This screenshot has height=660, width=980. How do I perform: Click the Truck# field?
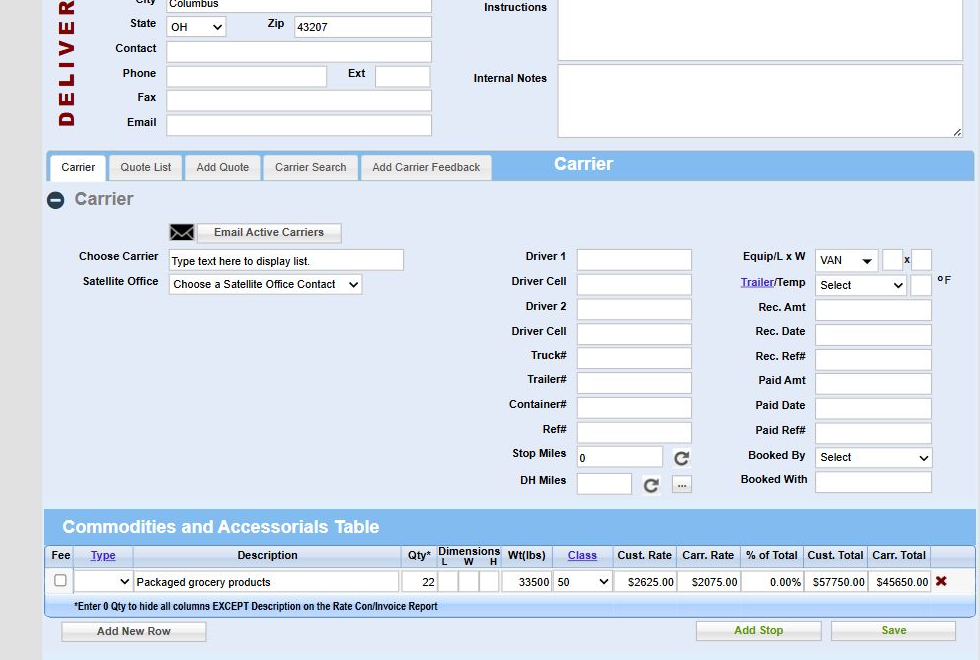[634, 359]
